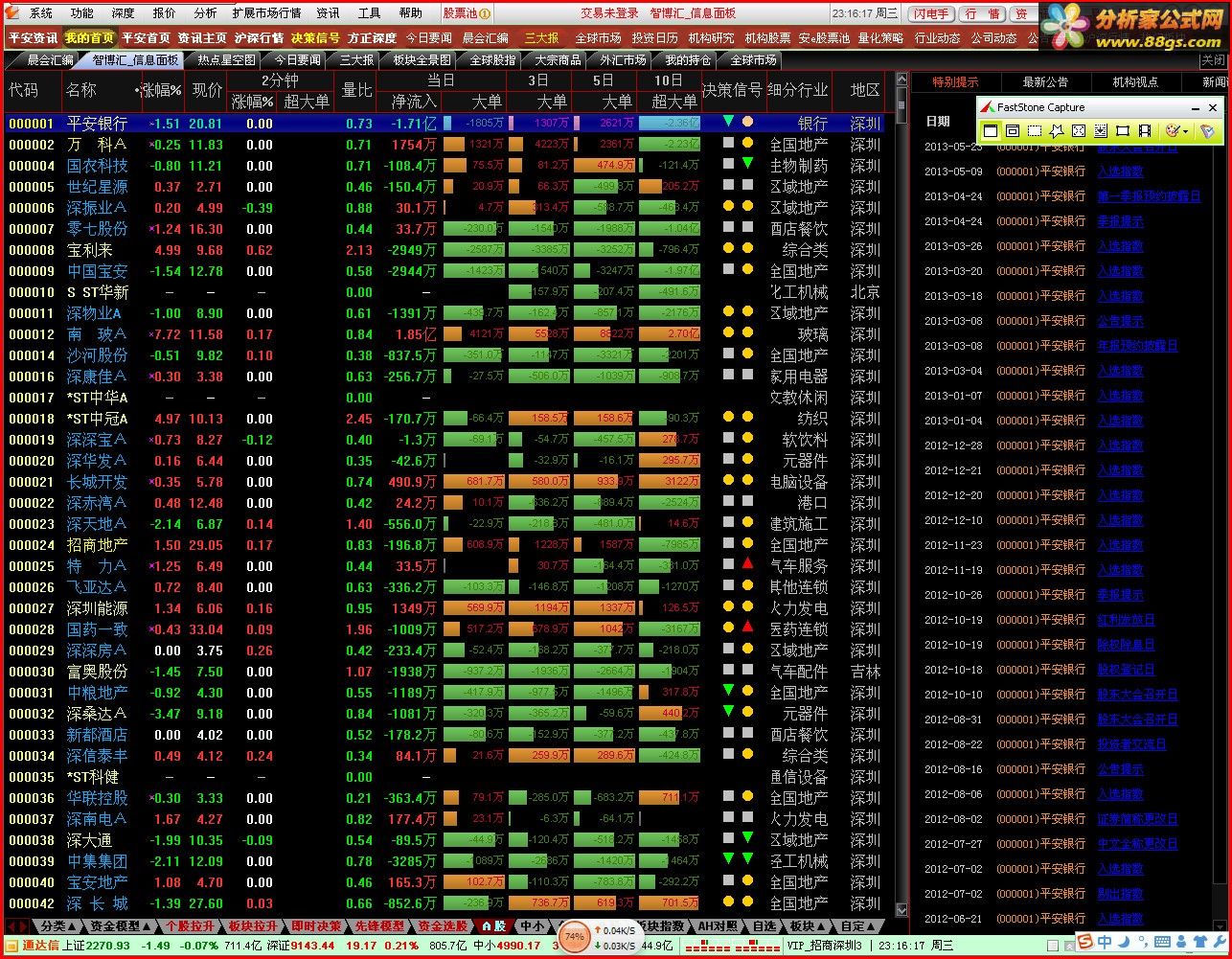The height and width of the screenshot is (959, 1232).
Task: Click scrollbar down arrow of stock list
Action: click(x=901, y=909)
